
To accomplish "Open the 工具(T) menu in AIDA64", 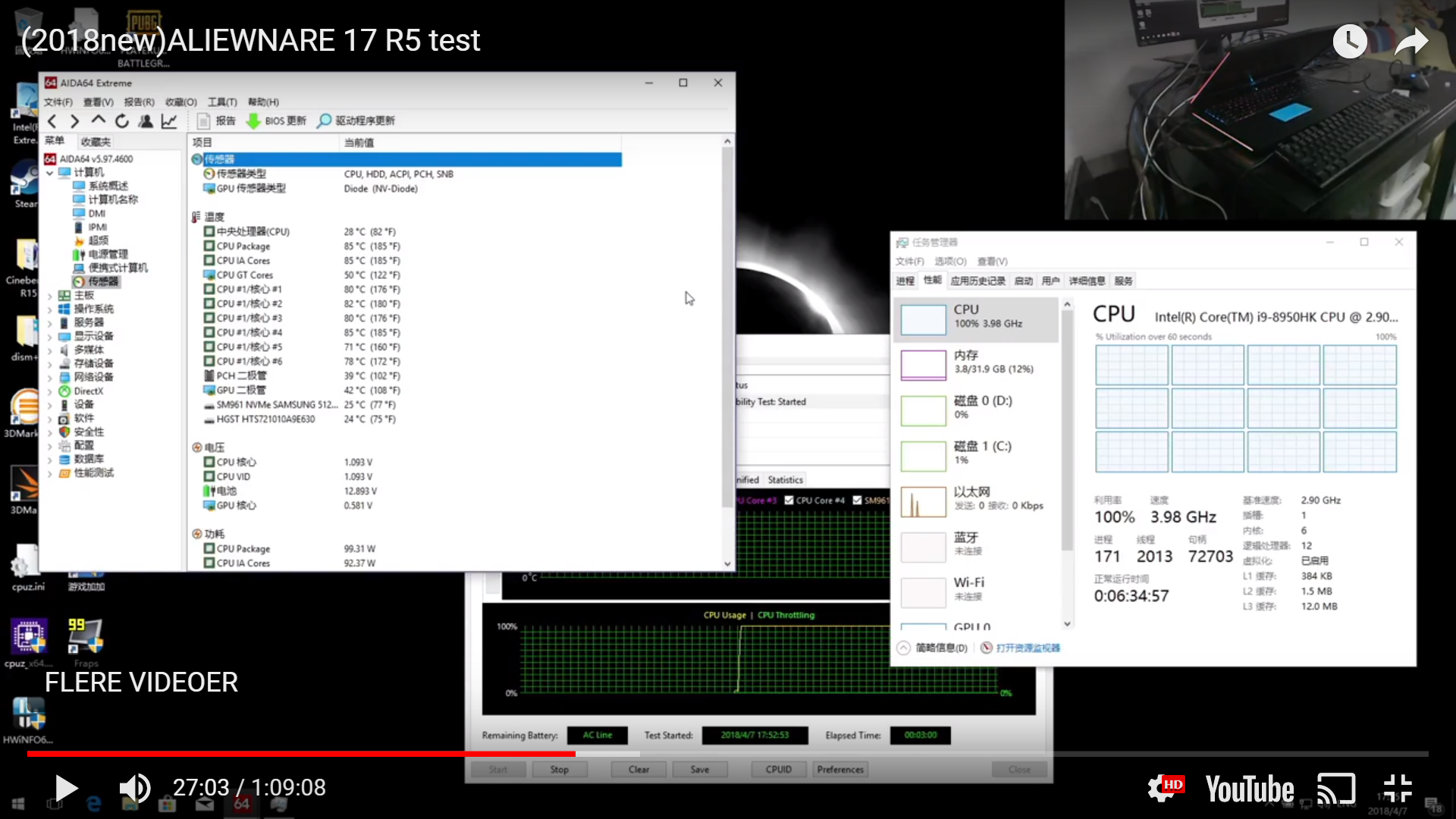I will pyautogui.click(x=222, y=102).
